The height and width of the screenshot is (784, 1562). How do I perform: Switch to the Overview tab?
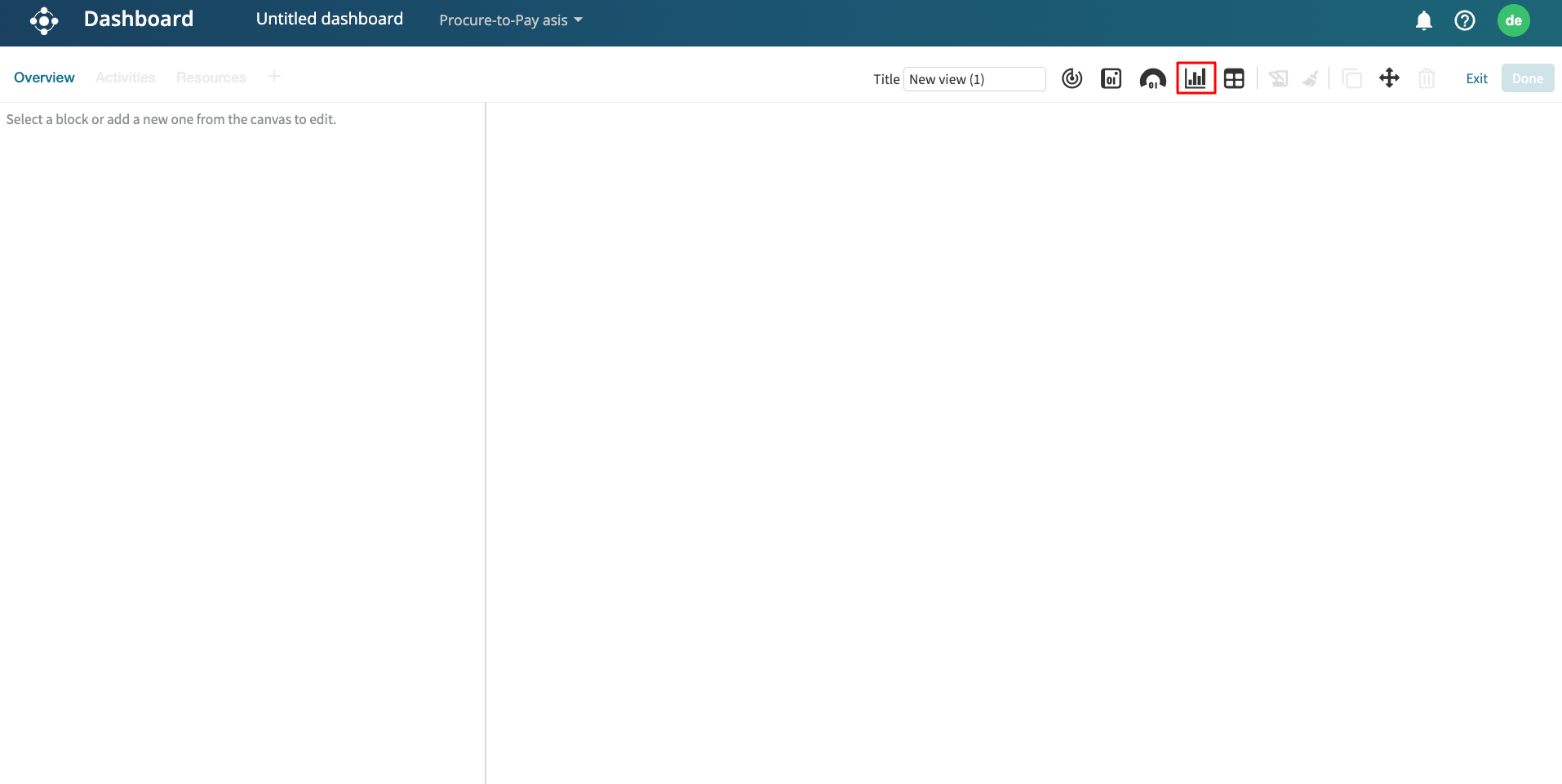pos(44,78)
